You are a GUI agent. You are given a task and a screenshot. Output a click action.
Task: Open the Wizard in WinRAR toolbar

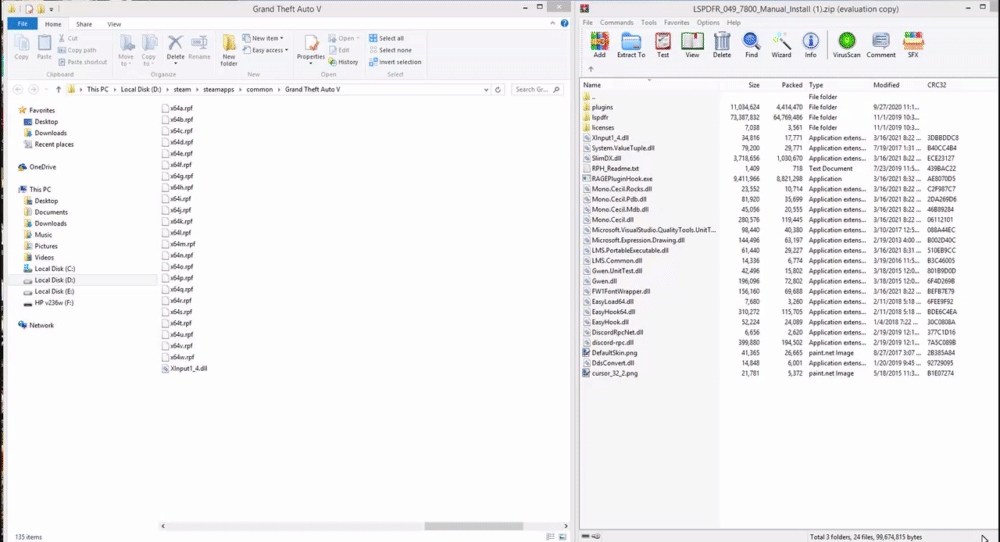(x=781, y=45)
